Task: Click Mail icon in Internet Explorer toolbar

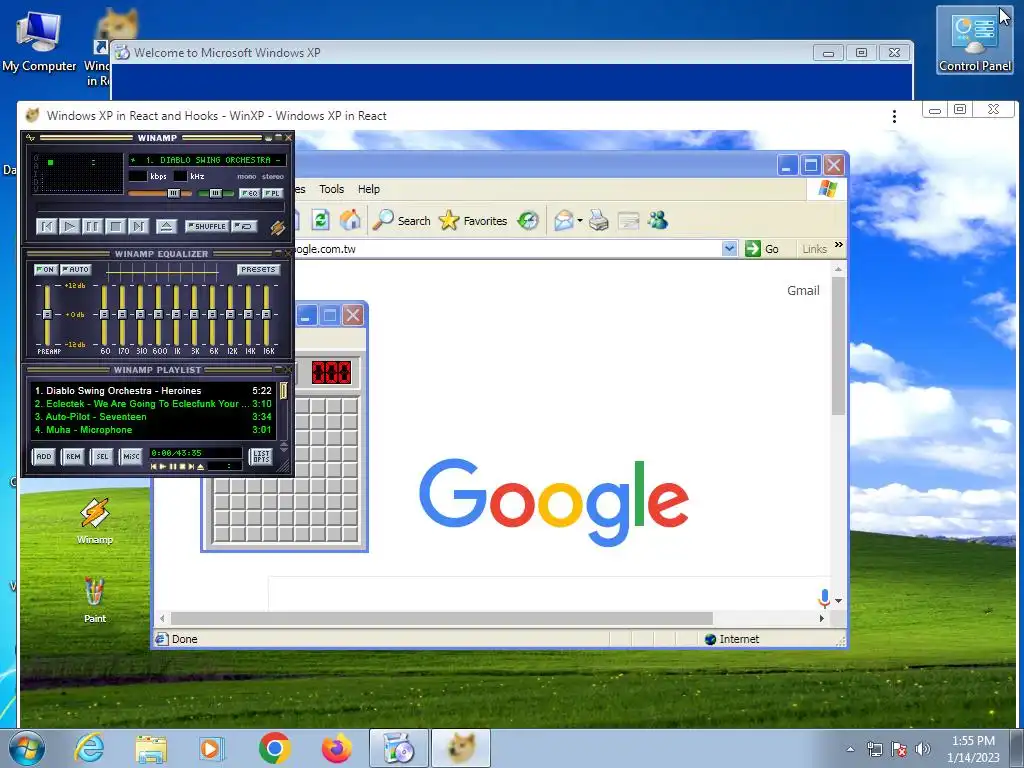Action: click(564, 221)
